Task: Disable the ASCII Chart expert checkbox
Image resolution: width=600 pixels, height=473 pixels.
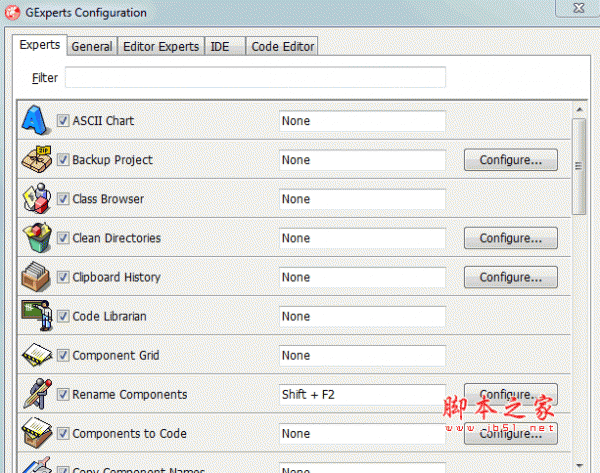Action: point(63,121)
